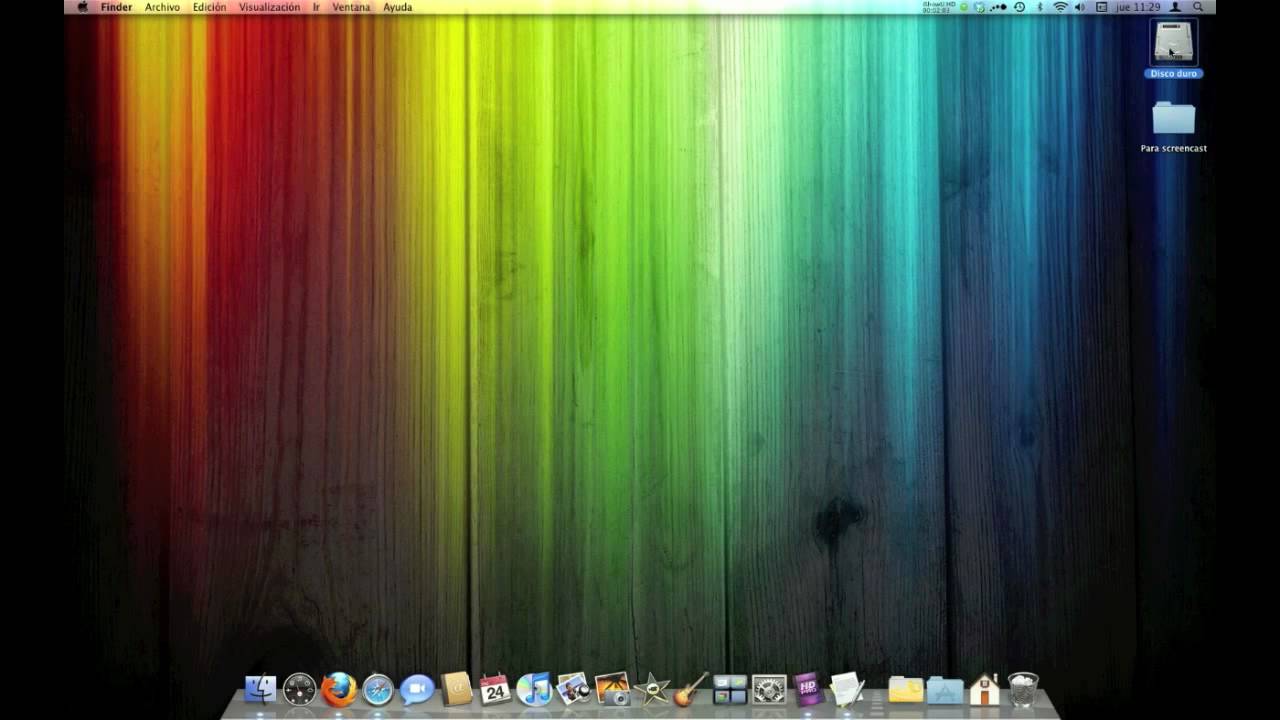Launch iMovie star icon in dock
This screenshot has height=720, width=1280.
coord(652,689)
